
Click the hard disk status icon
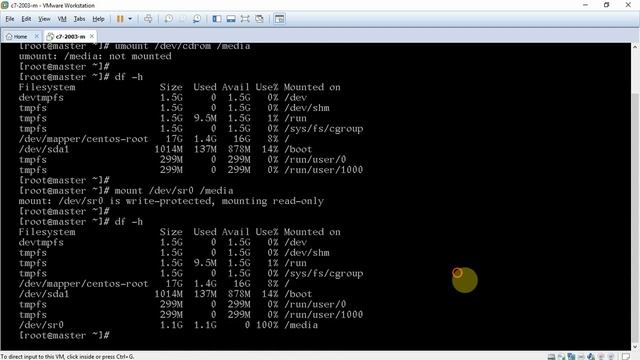(x=551, y=356)
